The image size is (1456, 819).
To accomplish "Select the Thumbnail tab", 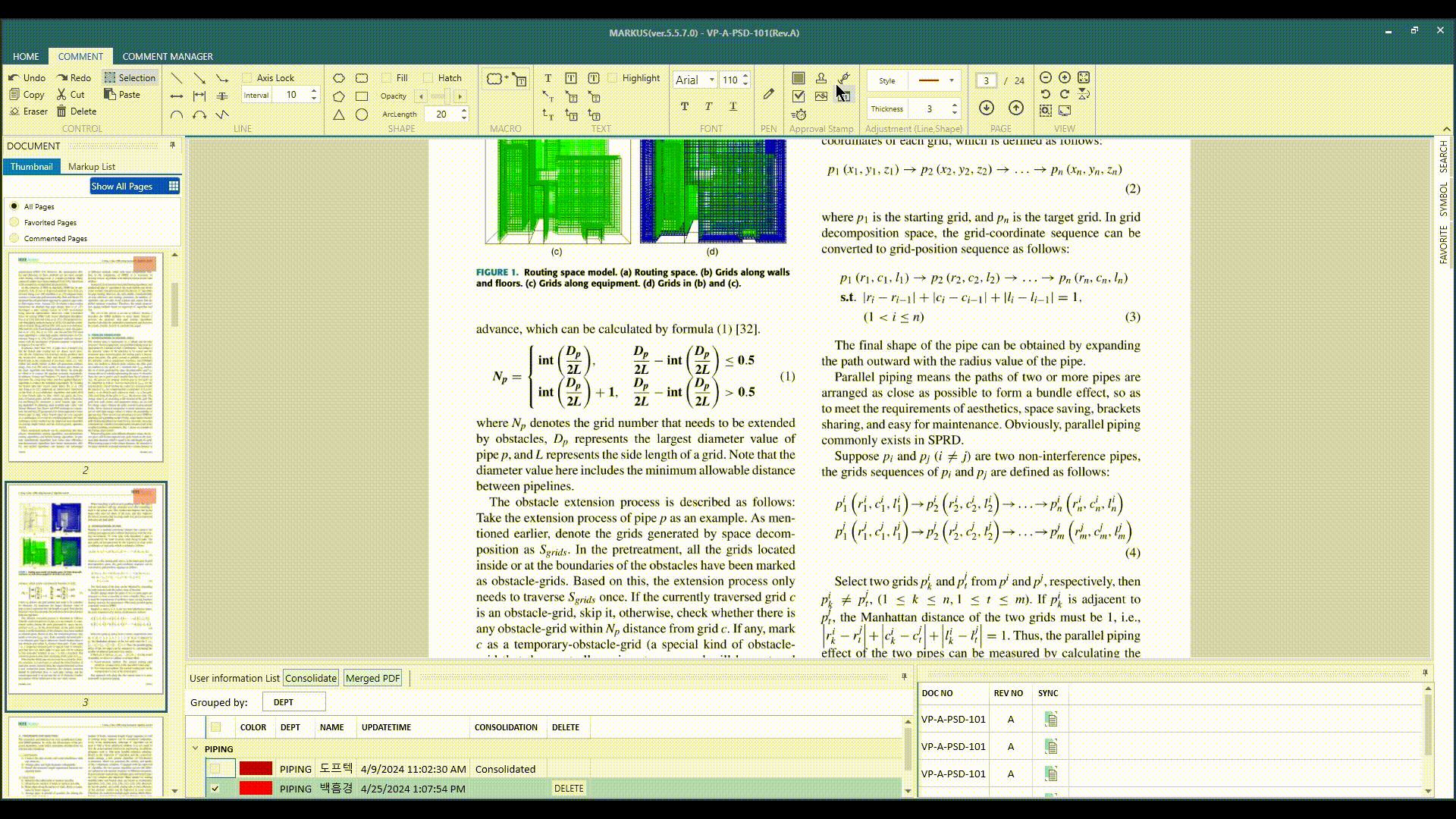I will (31, 166).
